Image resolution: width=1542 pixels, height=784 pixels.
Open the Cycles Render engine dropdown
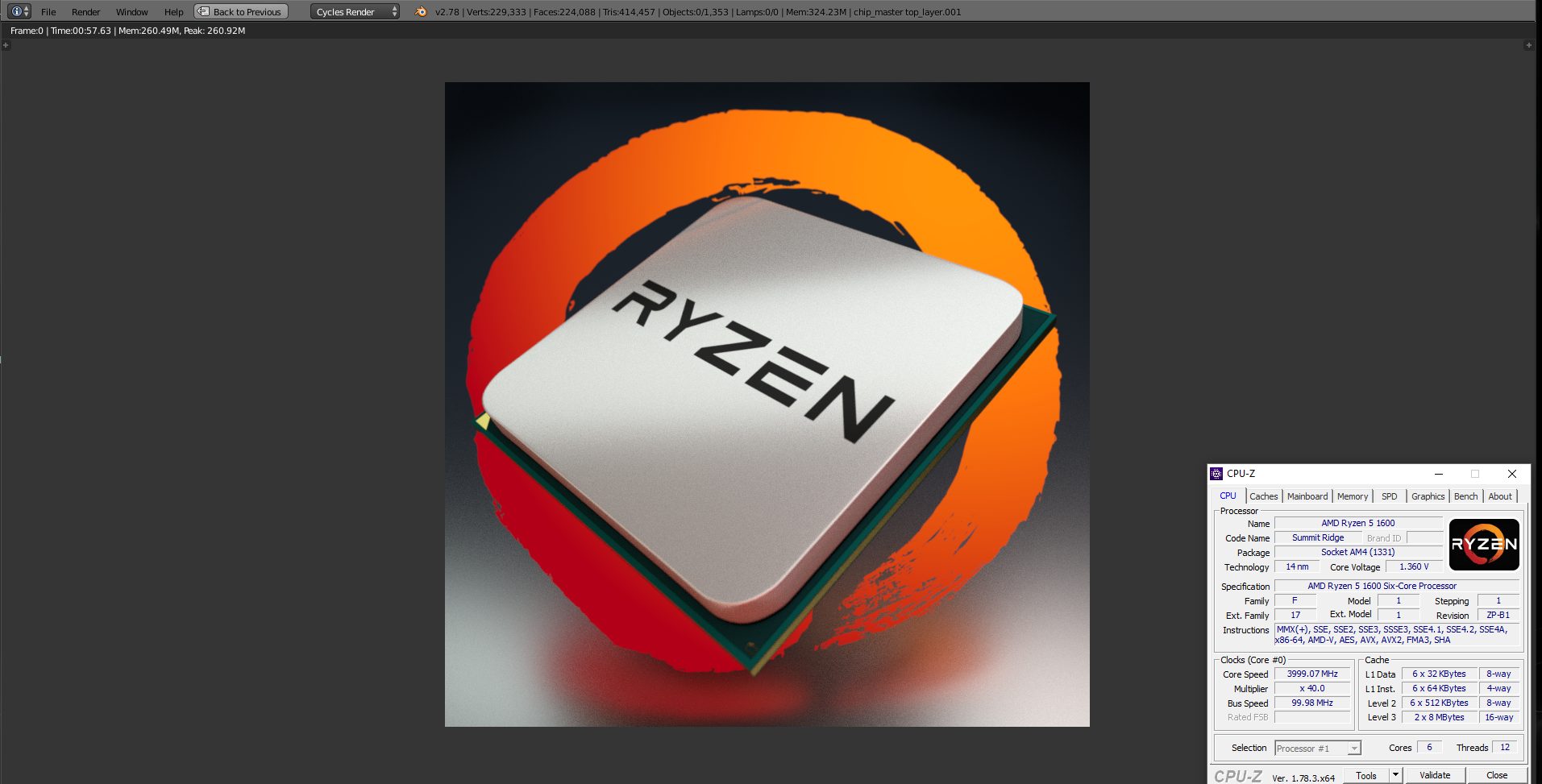[355, 11]
